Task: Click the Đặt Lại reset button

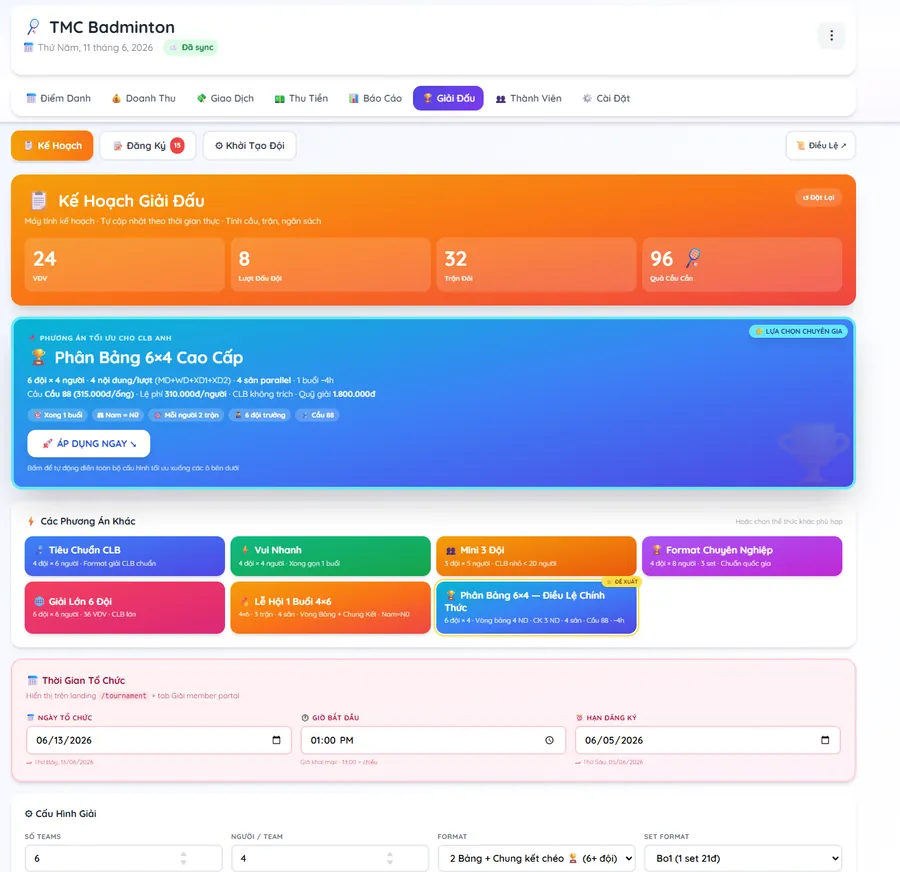Action: (818, 197)
